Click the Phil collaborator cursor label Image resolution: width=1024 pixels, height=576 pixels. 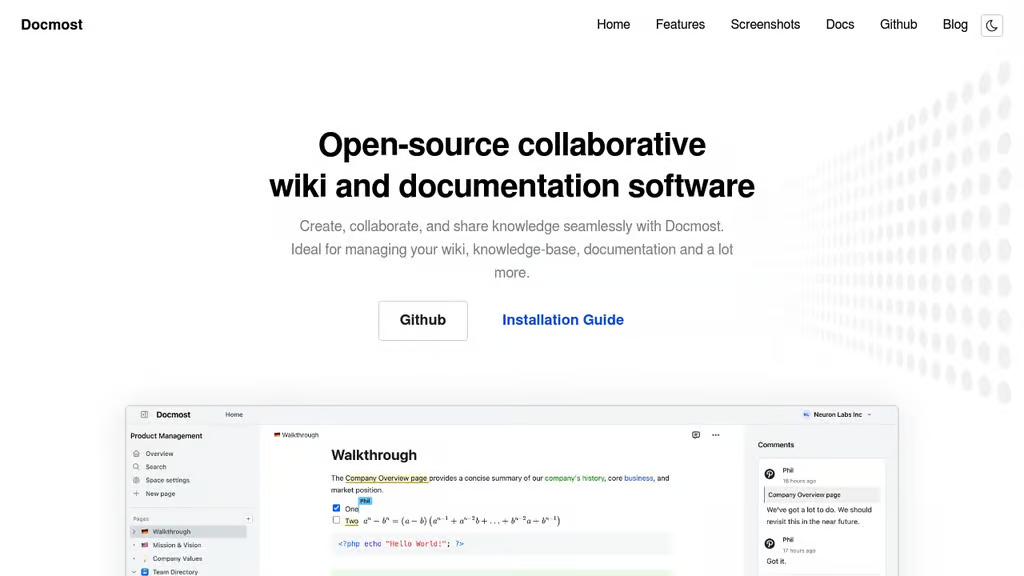tap(365, 501)
